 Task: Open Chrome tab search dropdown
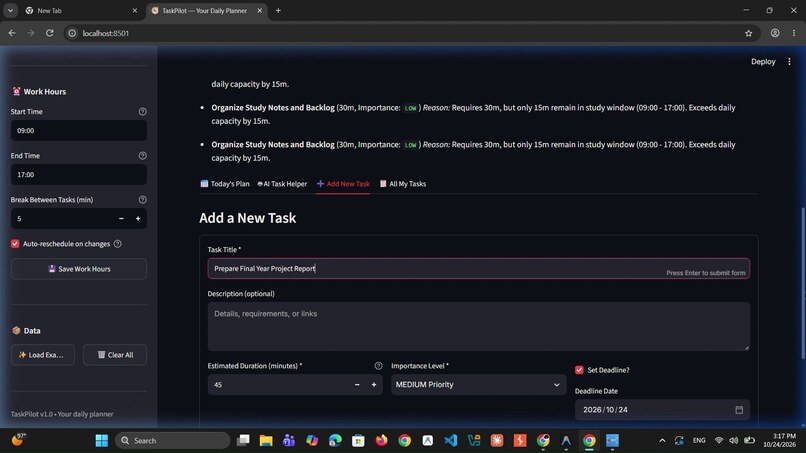10,10
